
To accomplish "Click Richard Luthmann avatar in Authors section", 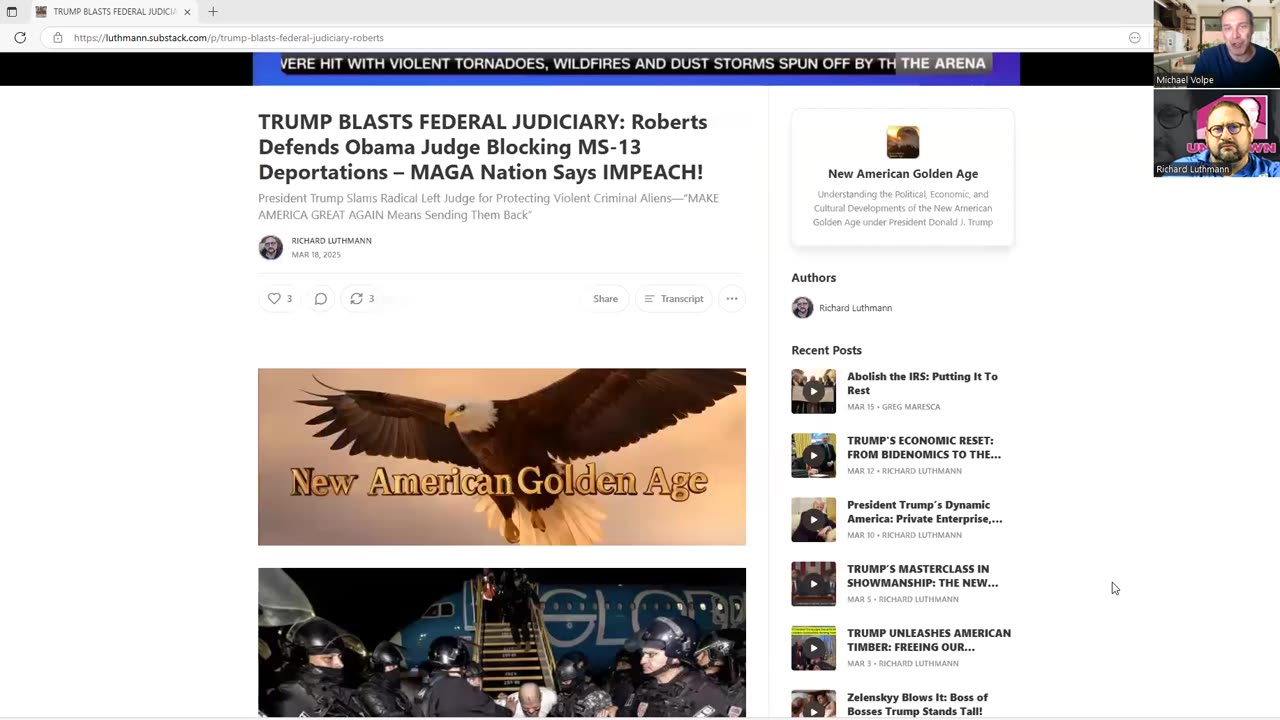I will [x=802, y=308].
